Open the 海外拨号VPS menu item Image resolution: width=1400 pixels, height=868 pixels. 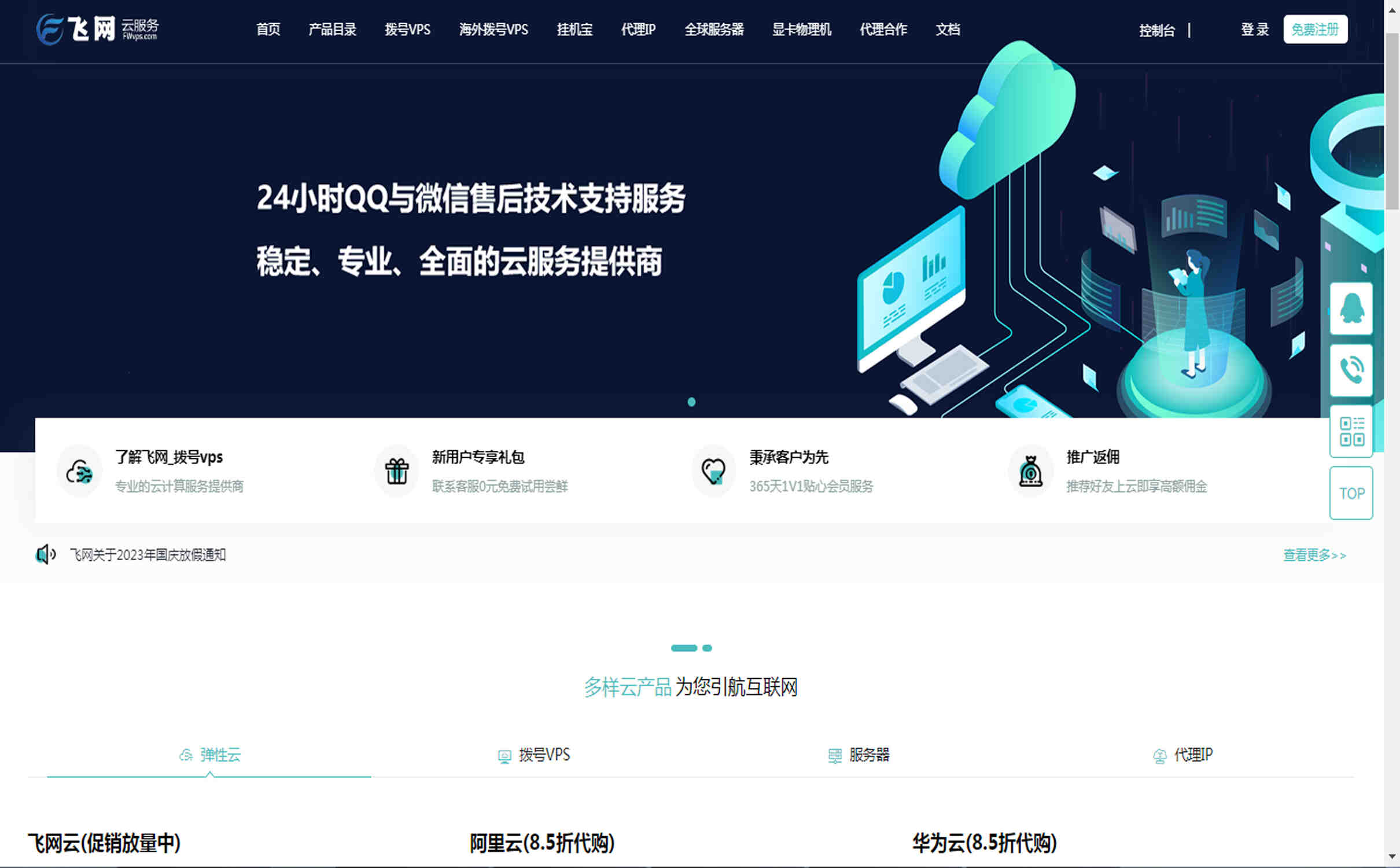click(x=493, y=30)
